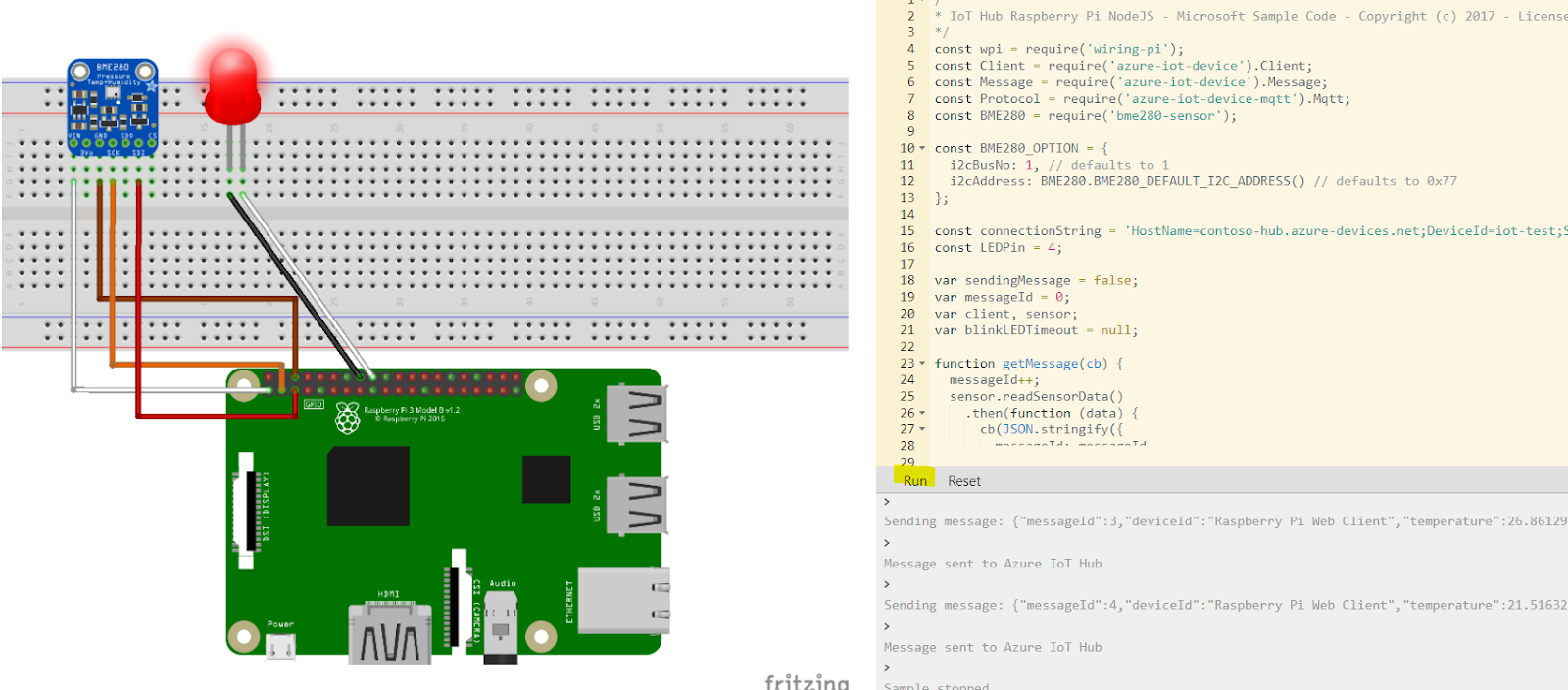Click the lower USB port on Pi
This screenshot has height=690, width=1568.
point(636,505)
